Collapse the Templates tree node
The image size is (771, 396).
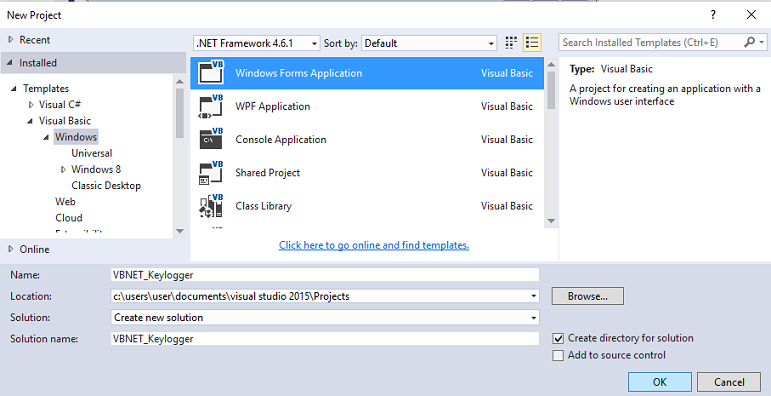[x=14, y=89]
